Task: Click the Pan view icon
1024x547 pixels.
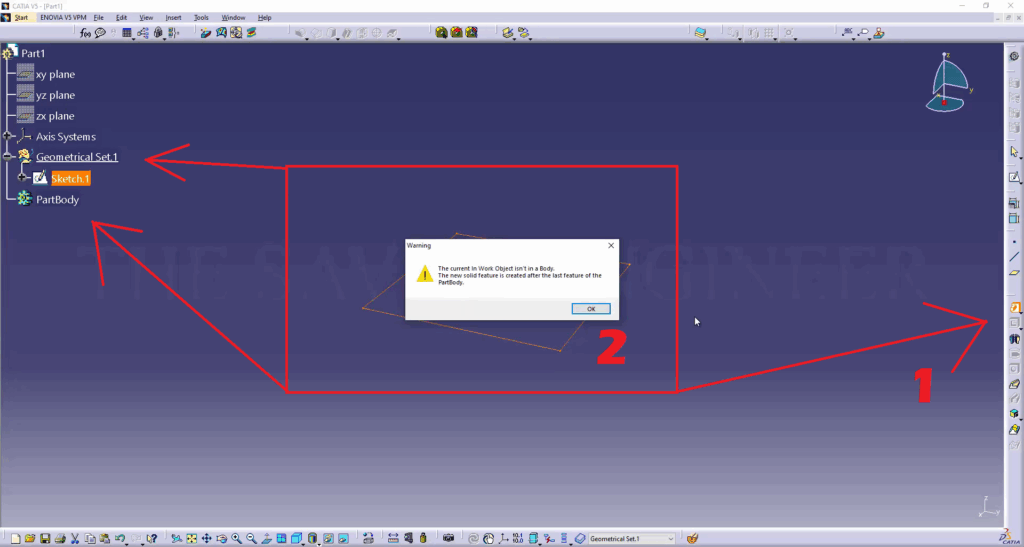Action: (x=206, y=539)
